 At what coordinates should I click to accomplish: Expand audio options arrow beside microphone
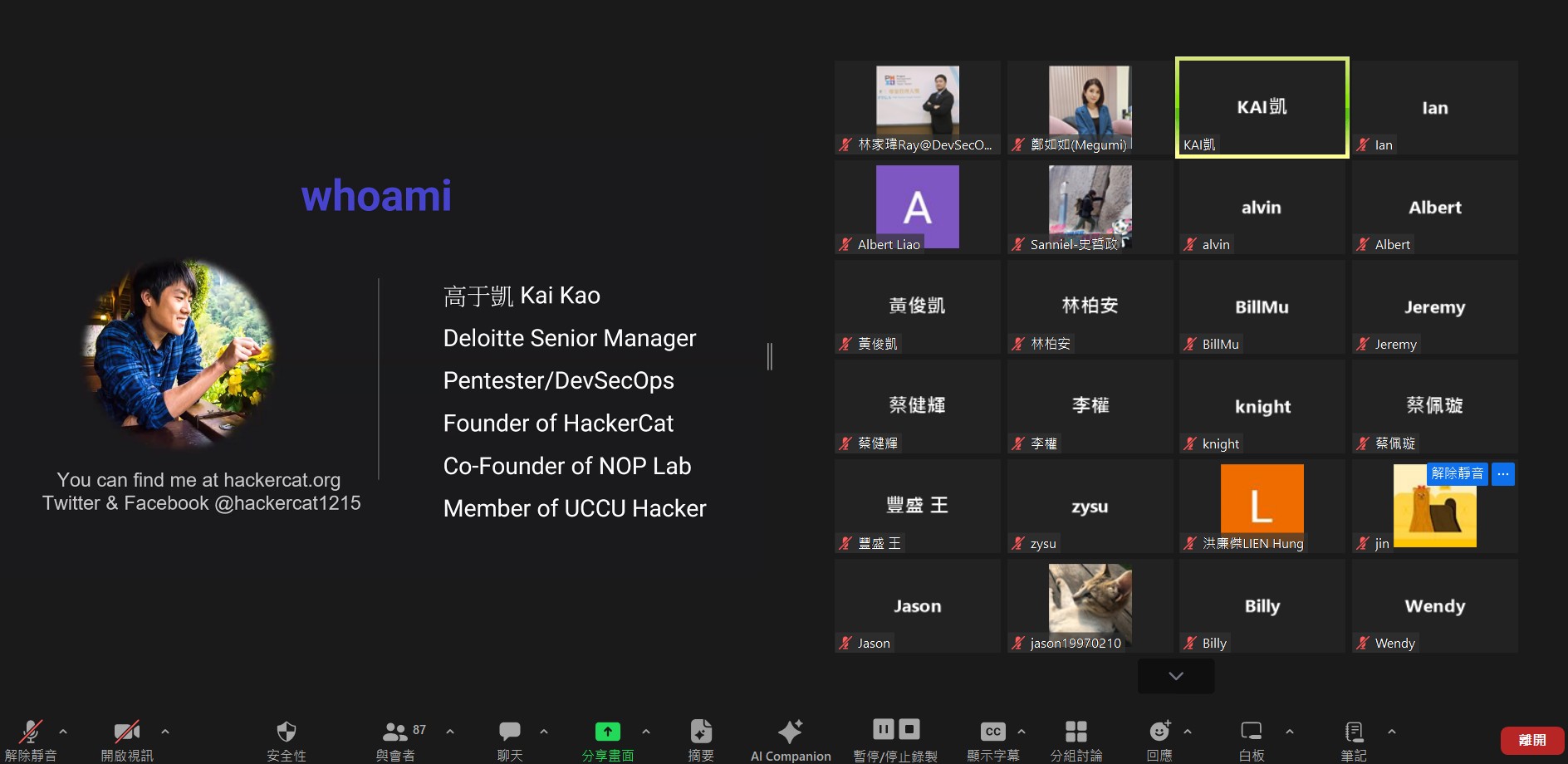click(x=63, y=732)
